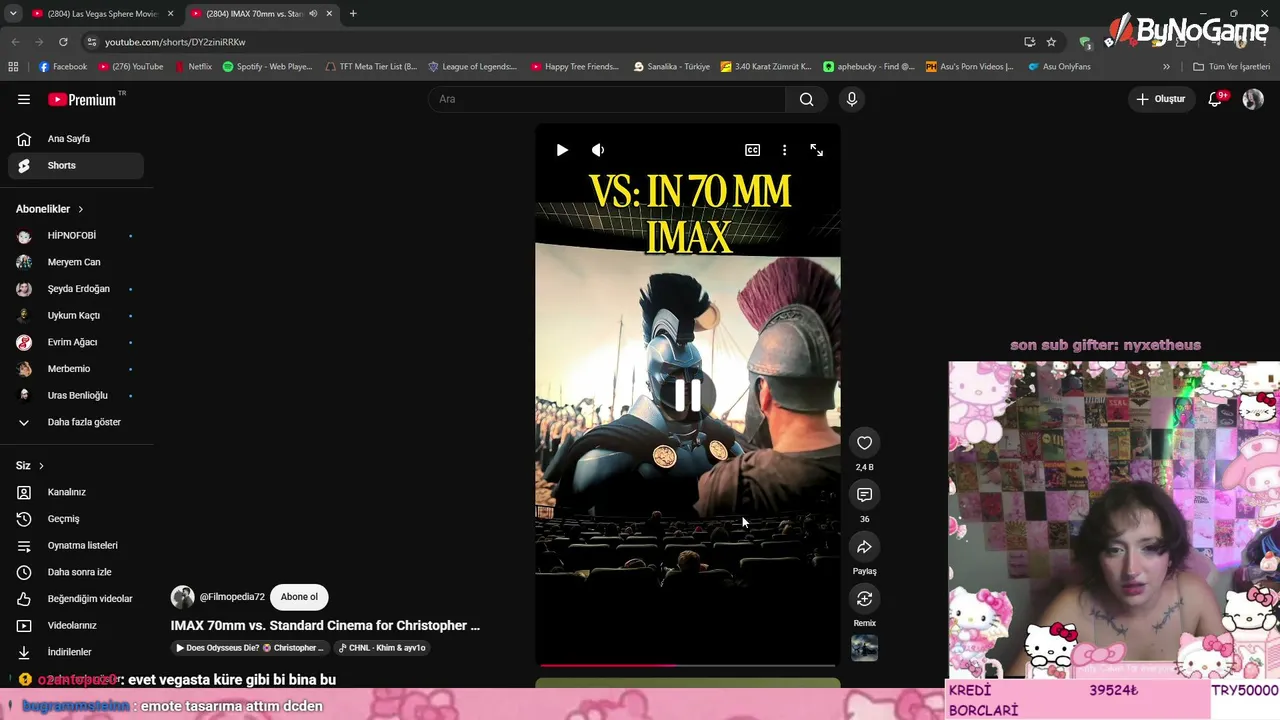
Task: Open the tab search dropdown
Action: [x=13, y=14]
